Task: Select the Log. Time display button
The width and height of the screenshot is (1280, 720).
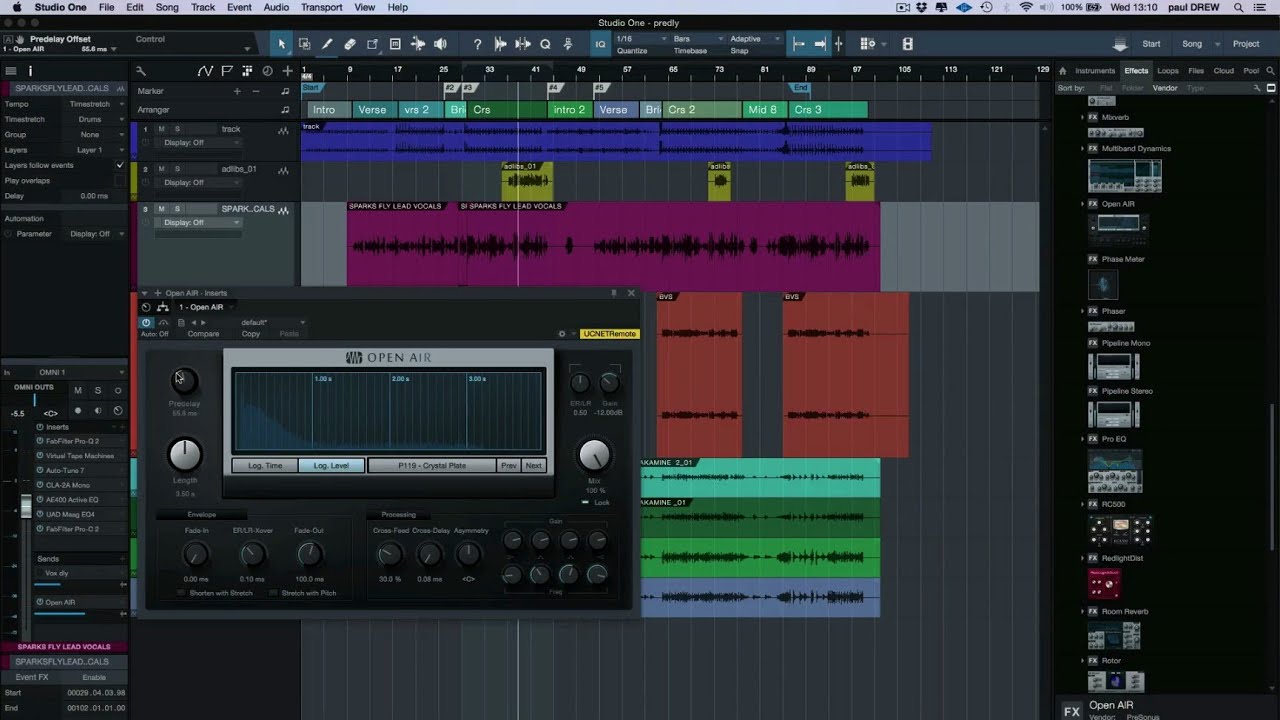Action: 265,465
